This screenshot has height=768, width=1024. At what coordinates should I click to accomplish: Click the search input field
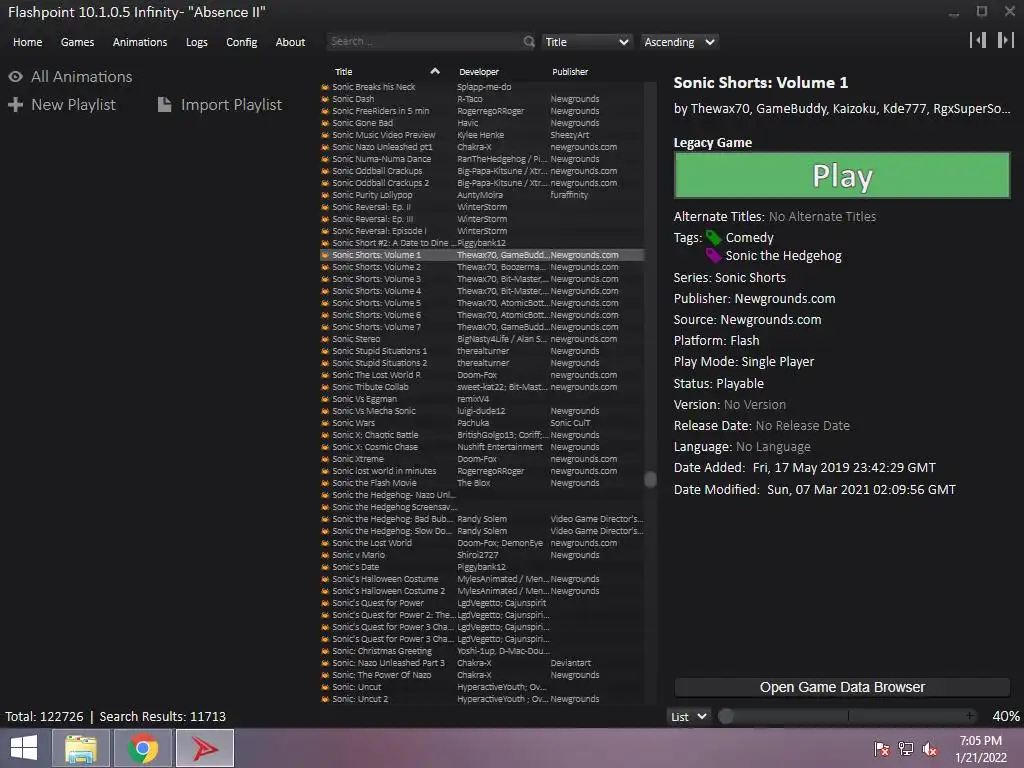423,41
